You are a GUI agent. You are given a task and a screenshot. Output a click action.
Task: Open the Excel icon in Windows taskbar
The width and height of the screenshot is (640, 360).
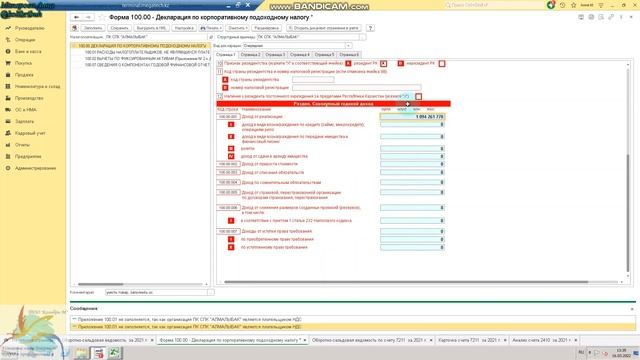tap(114, 353)
